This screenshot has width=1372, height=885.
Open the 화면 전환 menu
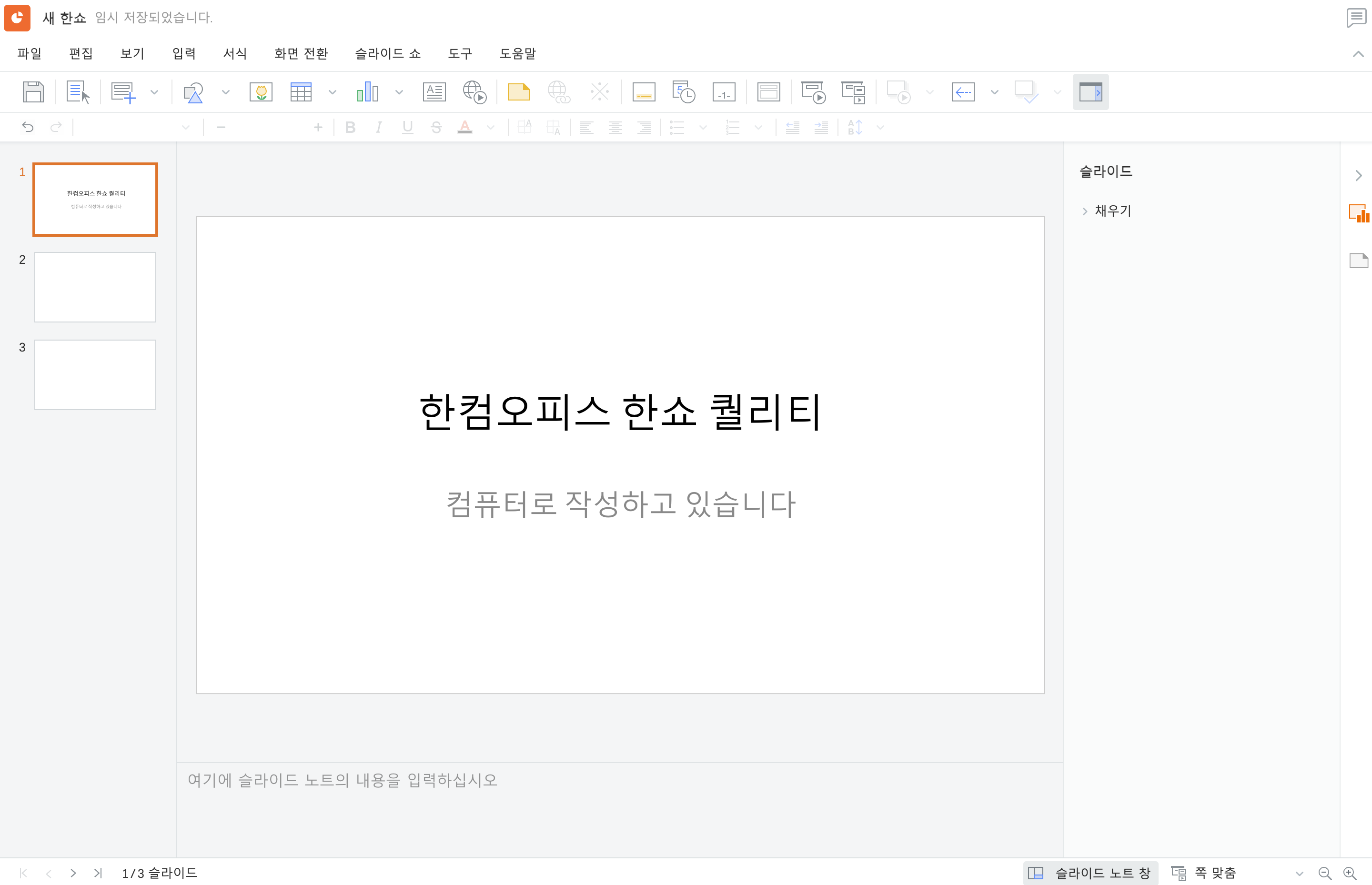[x=301, y=53]
